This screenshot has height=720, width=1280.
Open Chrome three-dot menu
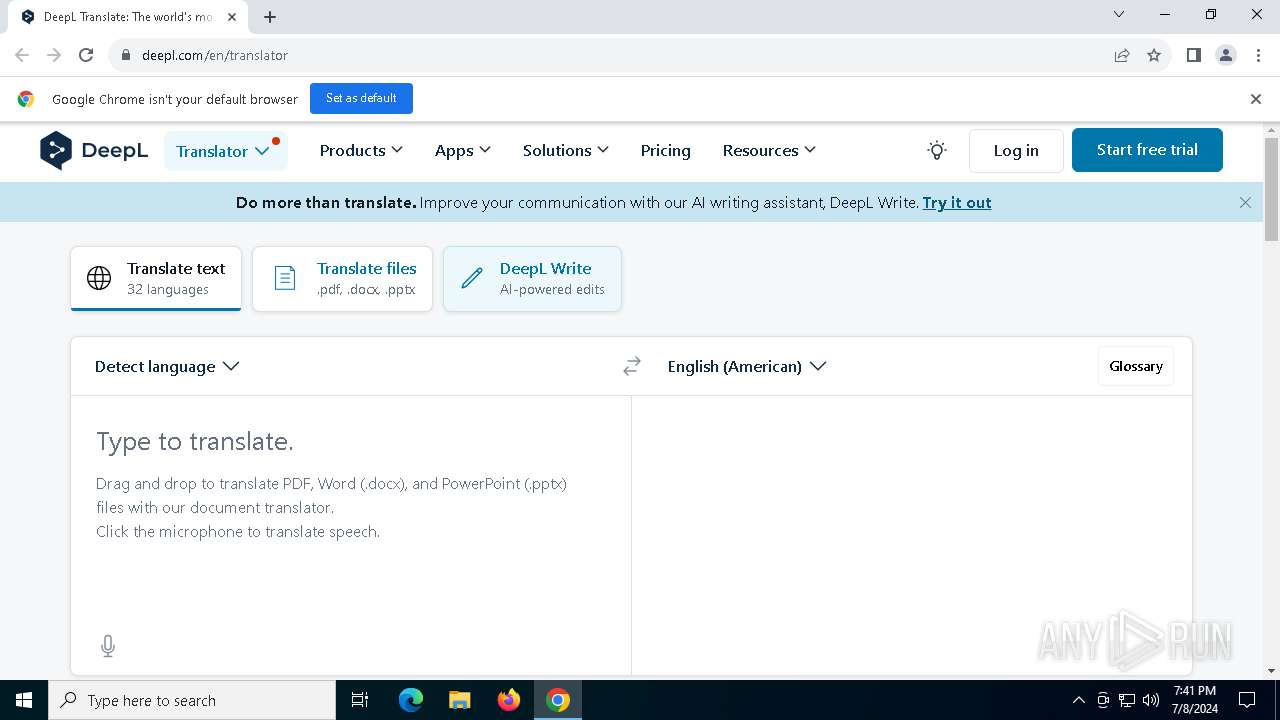[1258, 55]
